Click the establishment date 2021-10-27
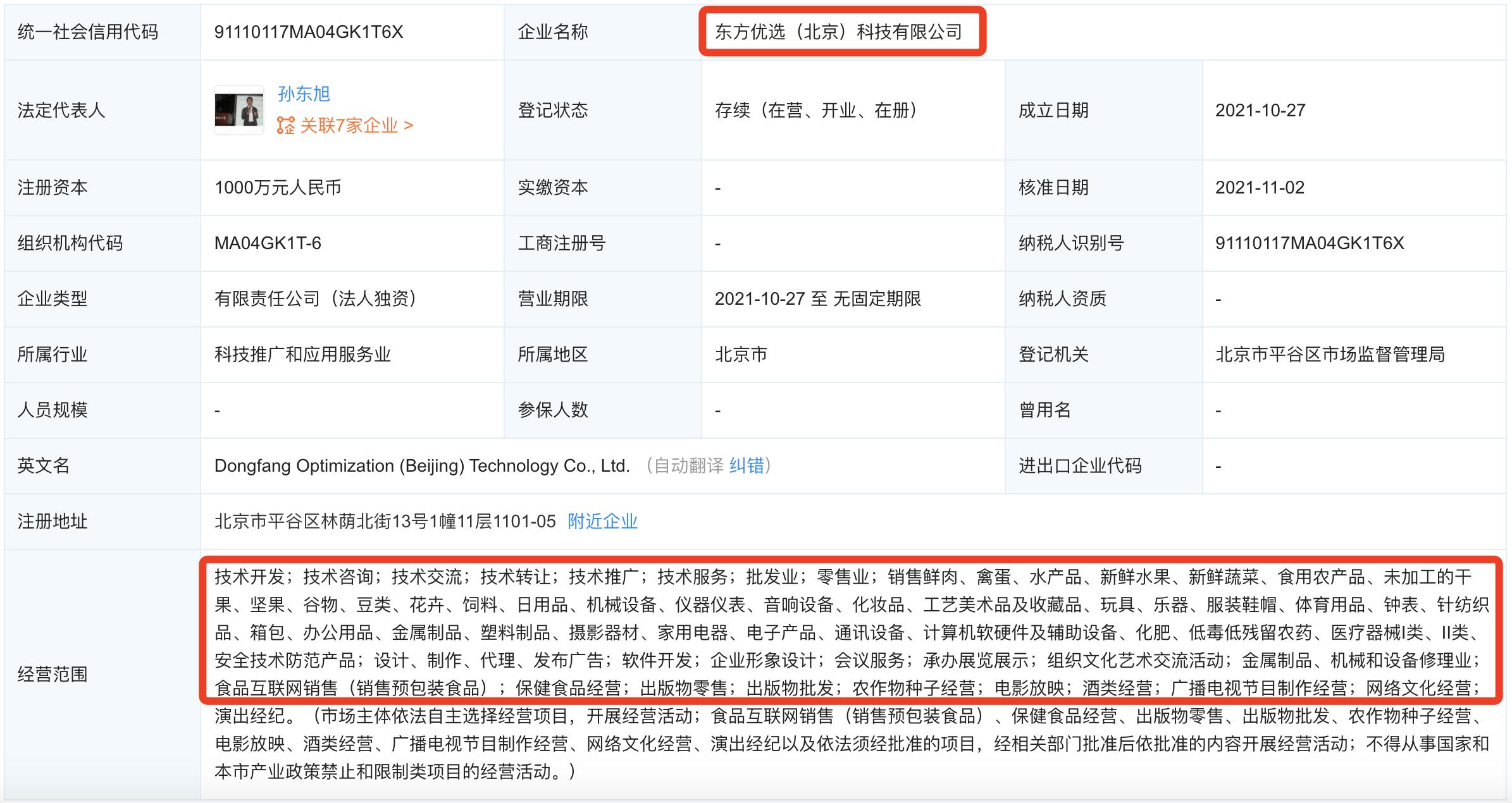 coord(1260,111)
